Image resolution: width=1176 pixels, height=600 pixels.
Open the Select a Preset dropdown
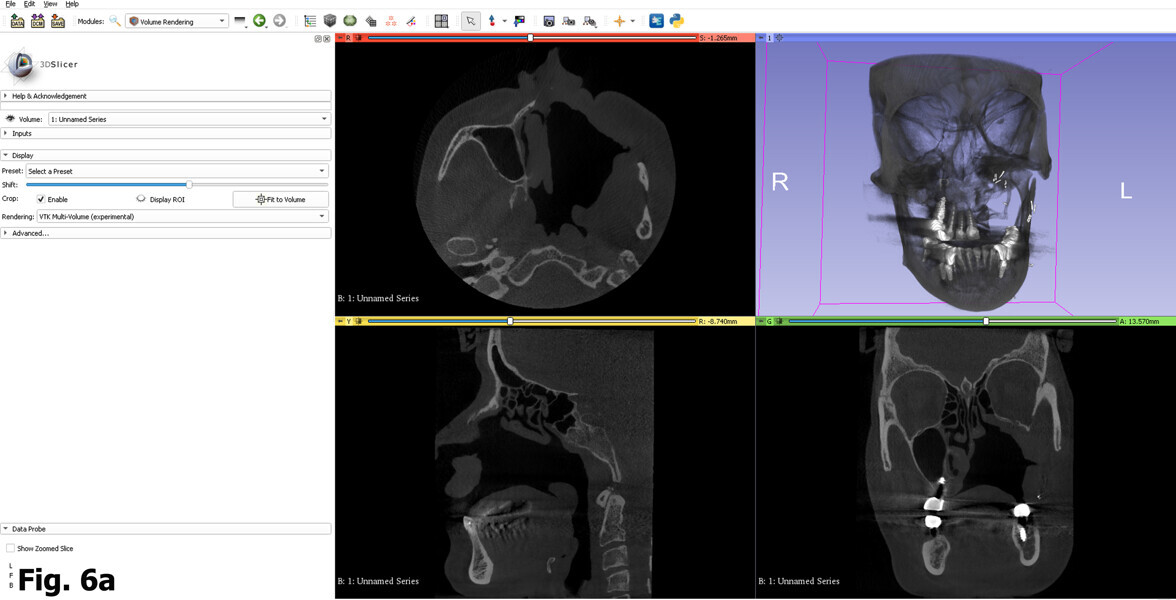coord(176,171)
